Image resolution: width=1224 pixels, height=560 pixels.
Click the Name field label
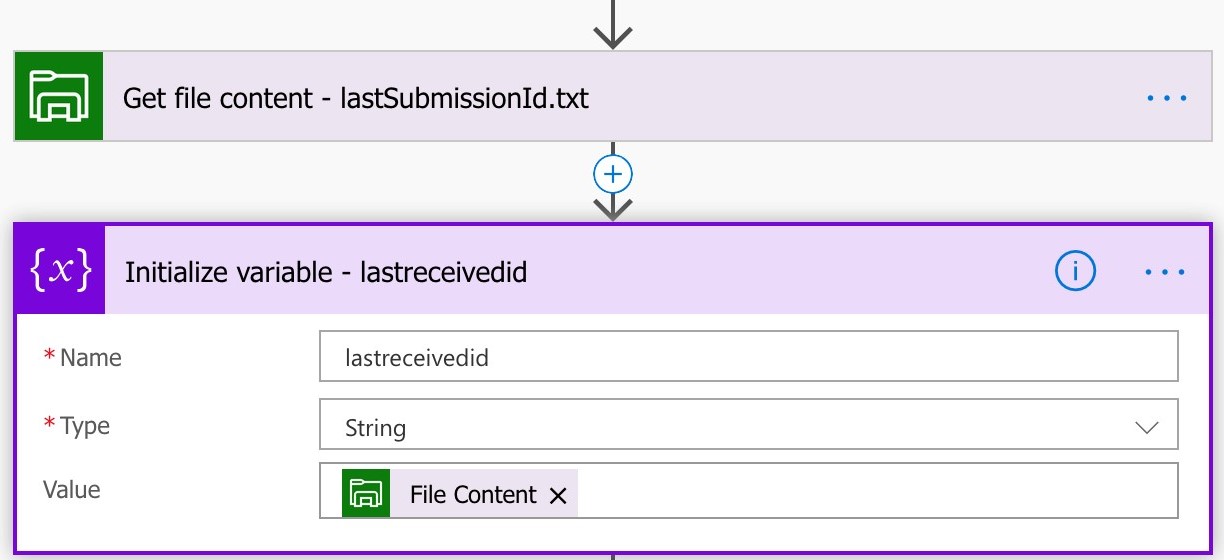point(90,358)
